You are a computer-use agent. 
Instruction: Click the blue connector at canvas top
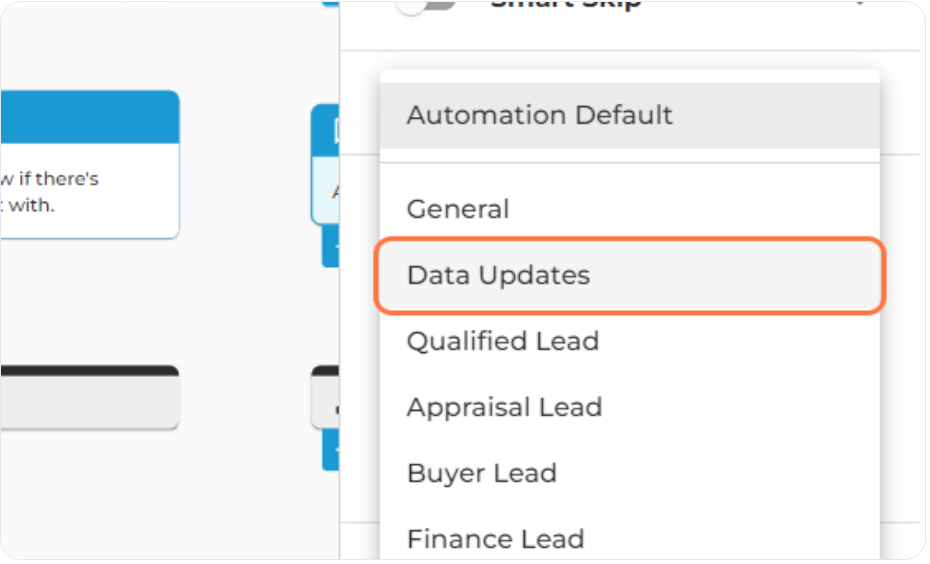[330, 3]
